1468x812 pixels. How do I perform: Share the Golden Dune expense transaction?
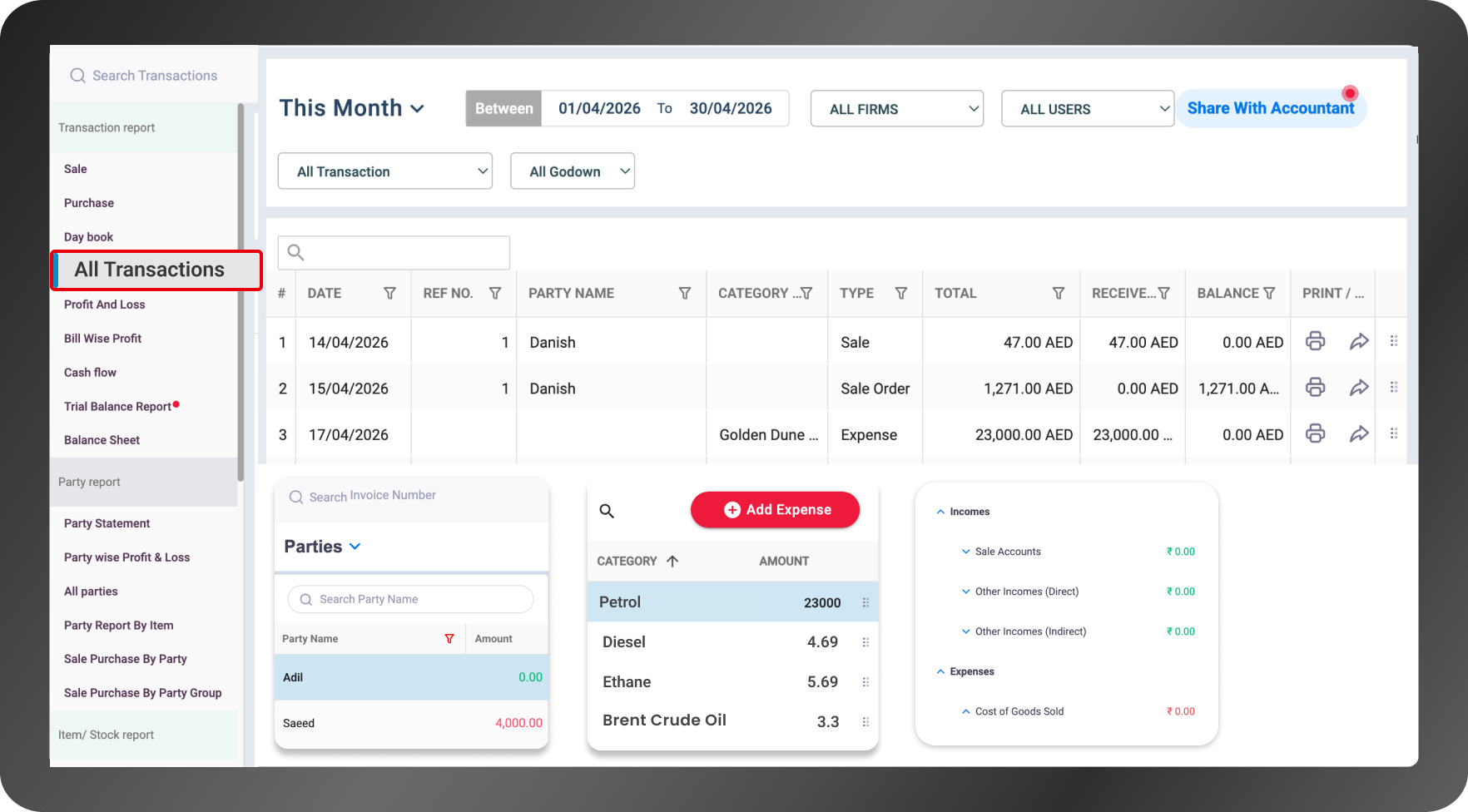coord(1359,433)
